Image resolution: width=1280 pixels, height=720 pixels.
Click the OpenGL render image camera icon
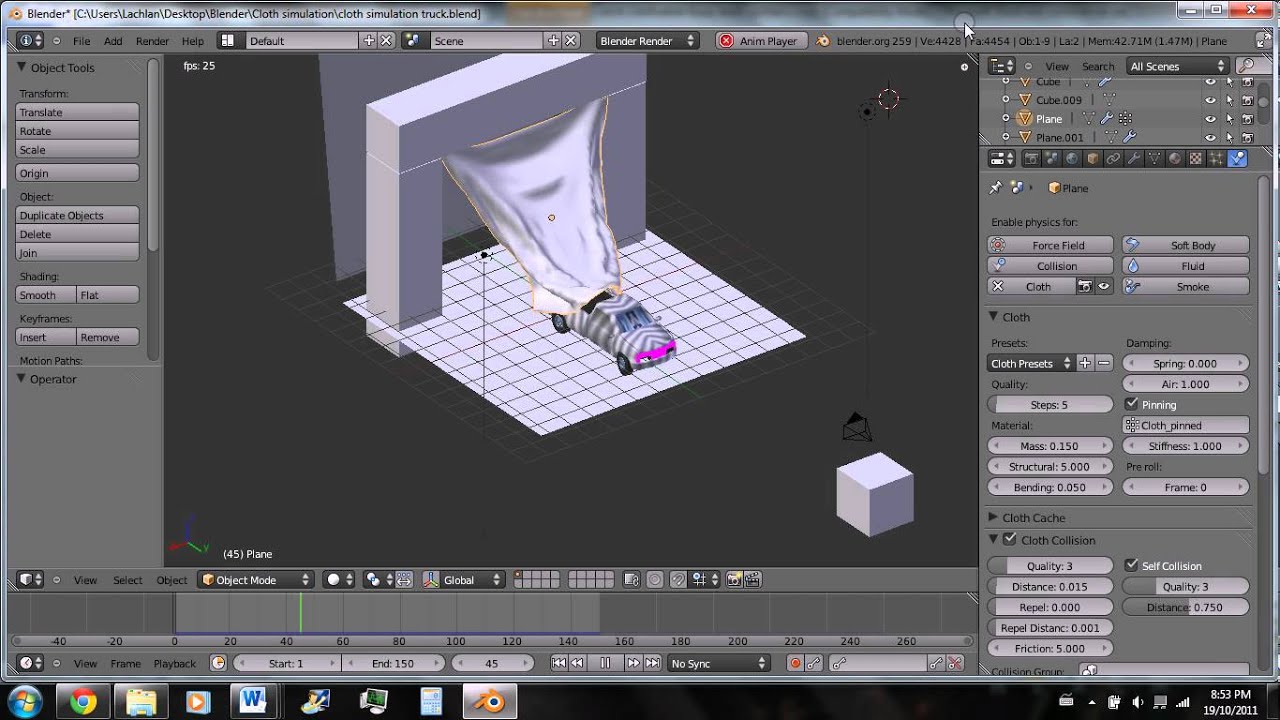coord(734,579)
